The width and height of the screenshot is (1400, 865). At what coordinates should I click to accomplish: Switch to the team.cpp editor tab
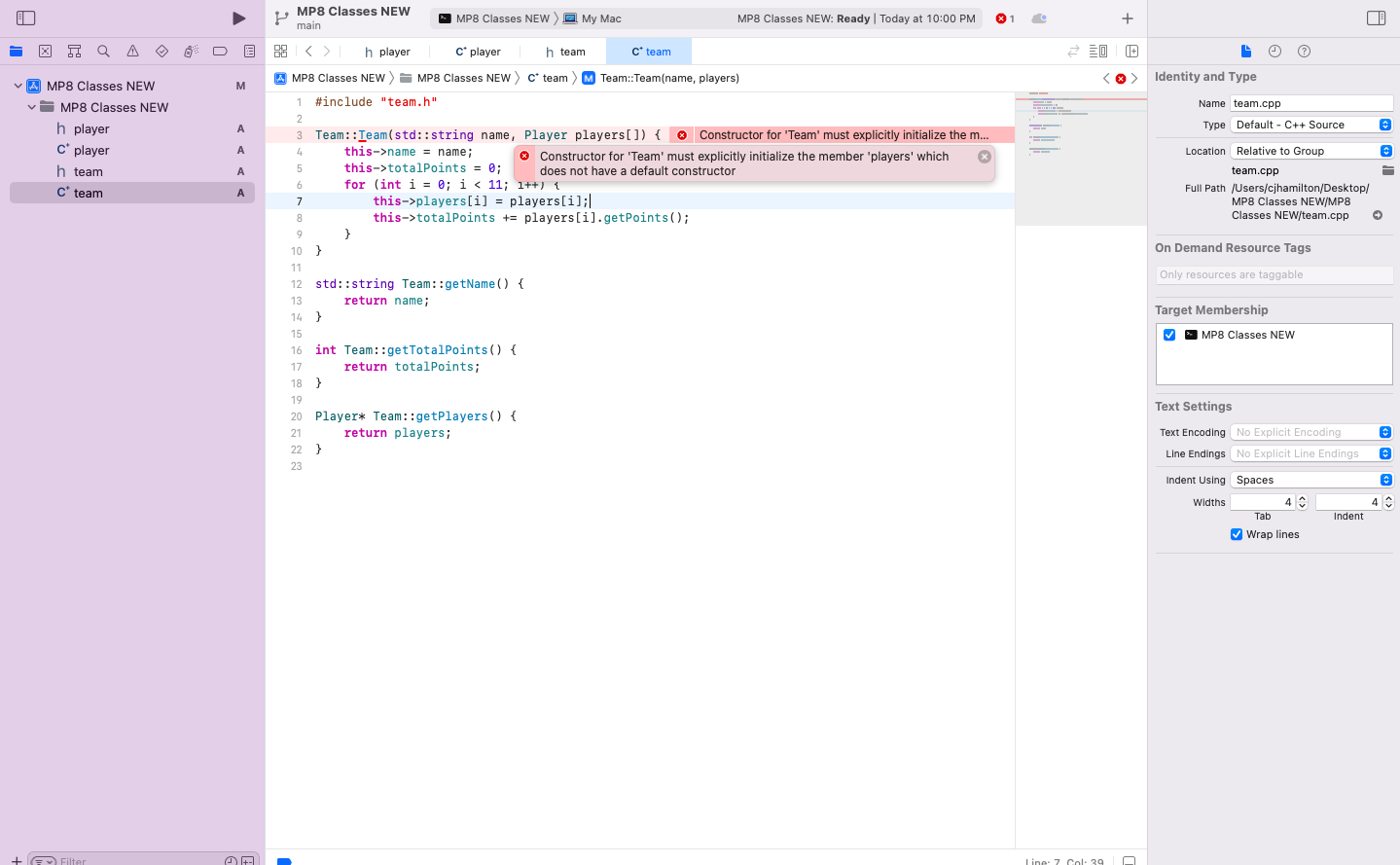(x=648, y=51)
